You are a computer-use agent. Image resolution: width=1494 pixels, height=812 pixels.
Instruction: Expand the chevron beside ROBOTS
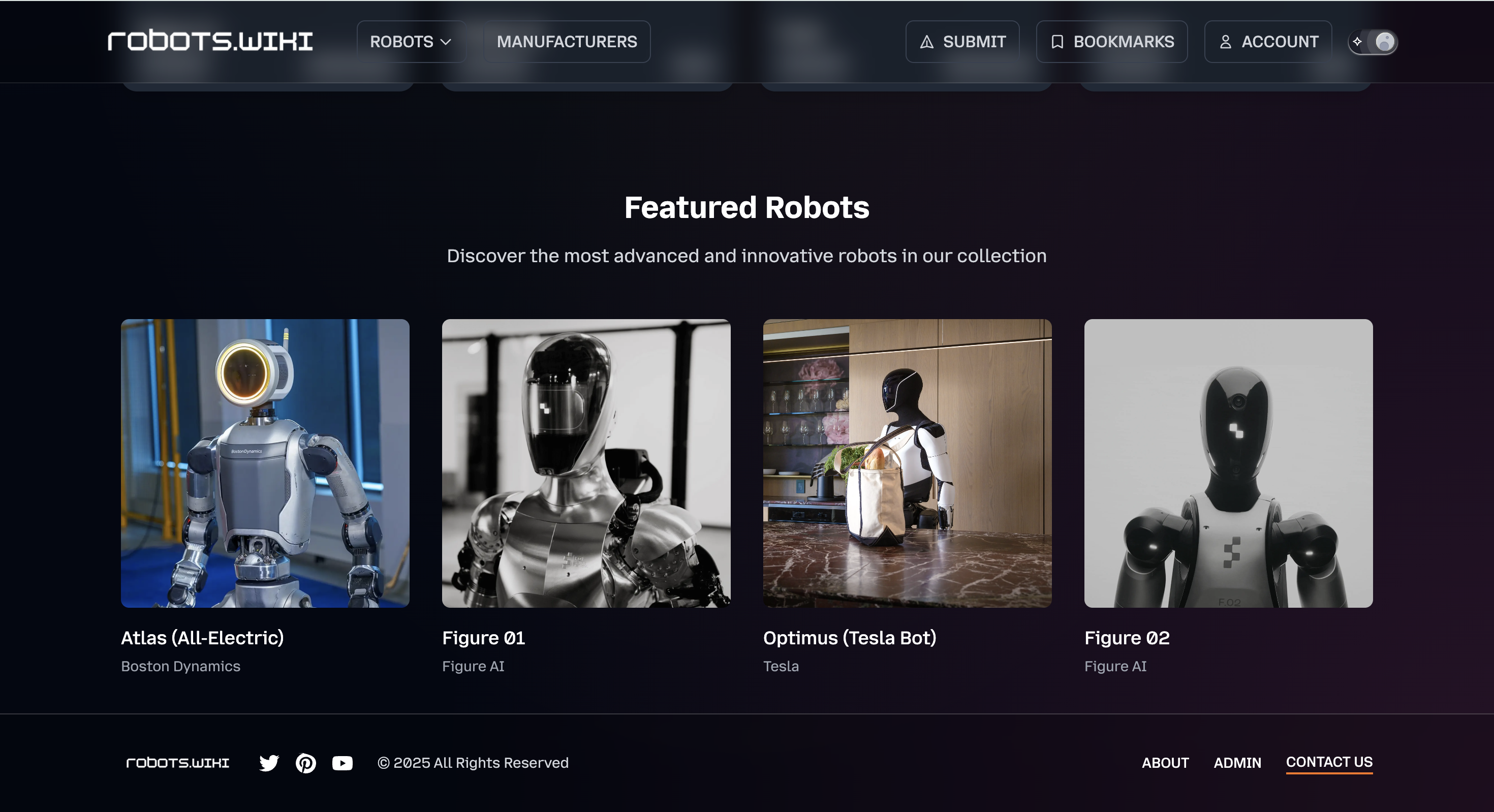coord(446,41)
